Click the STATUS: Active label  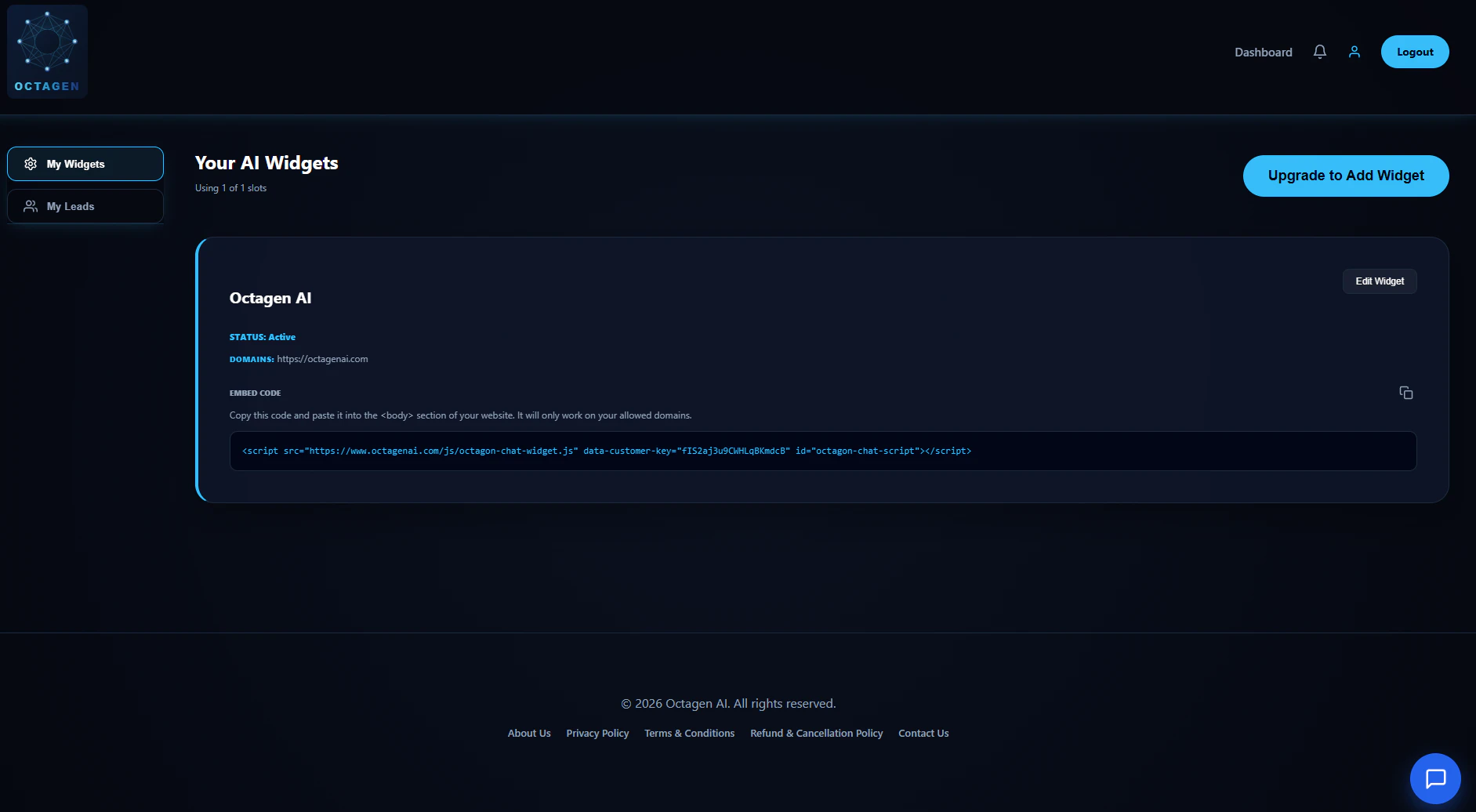pyautogui.click(x=263, y=337)
